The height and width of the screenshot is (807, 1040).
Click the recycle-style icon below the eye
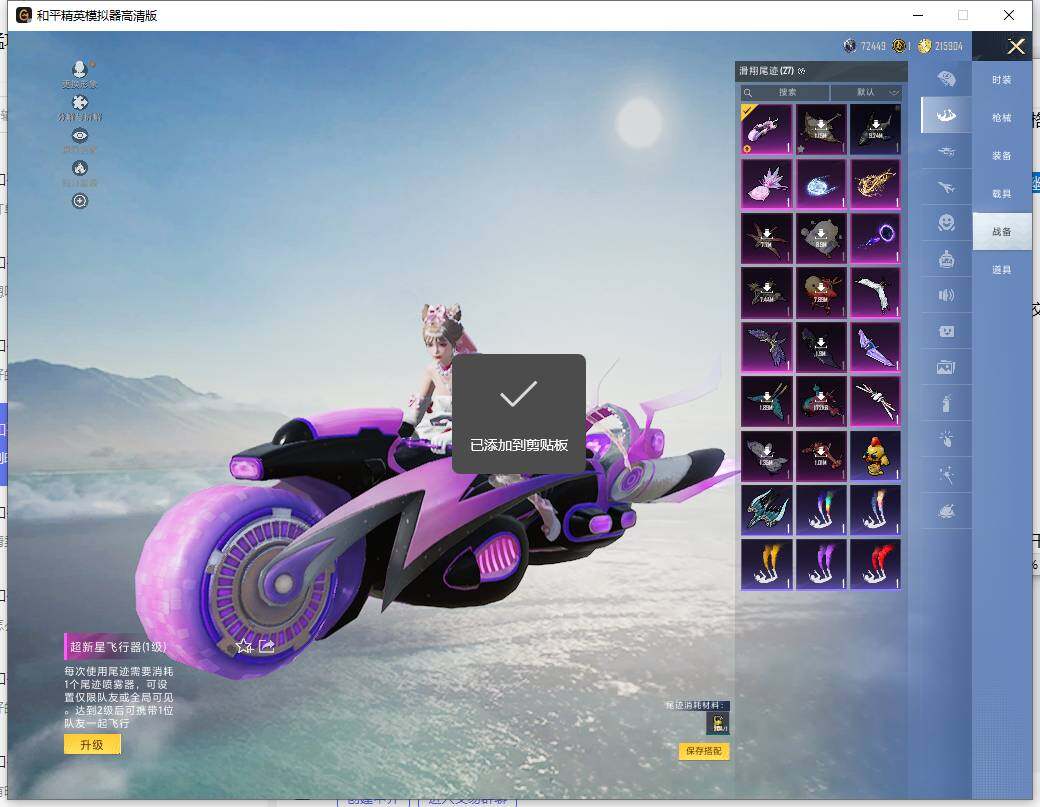(x=80, y=168)
